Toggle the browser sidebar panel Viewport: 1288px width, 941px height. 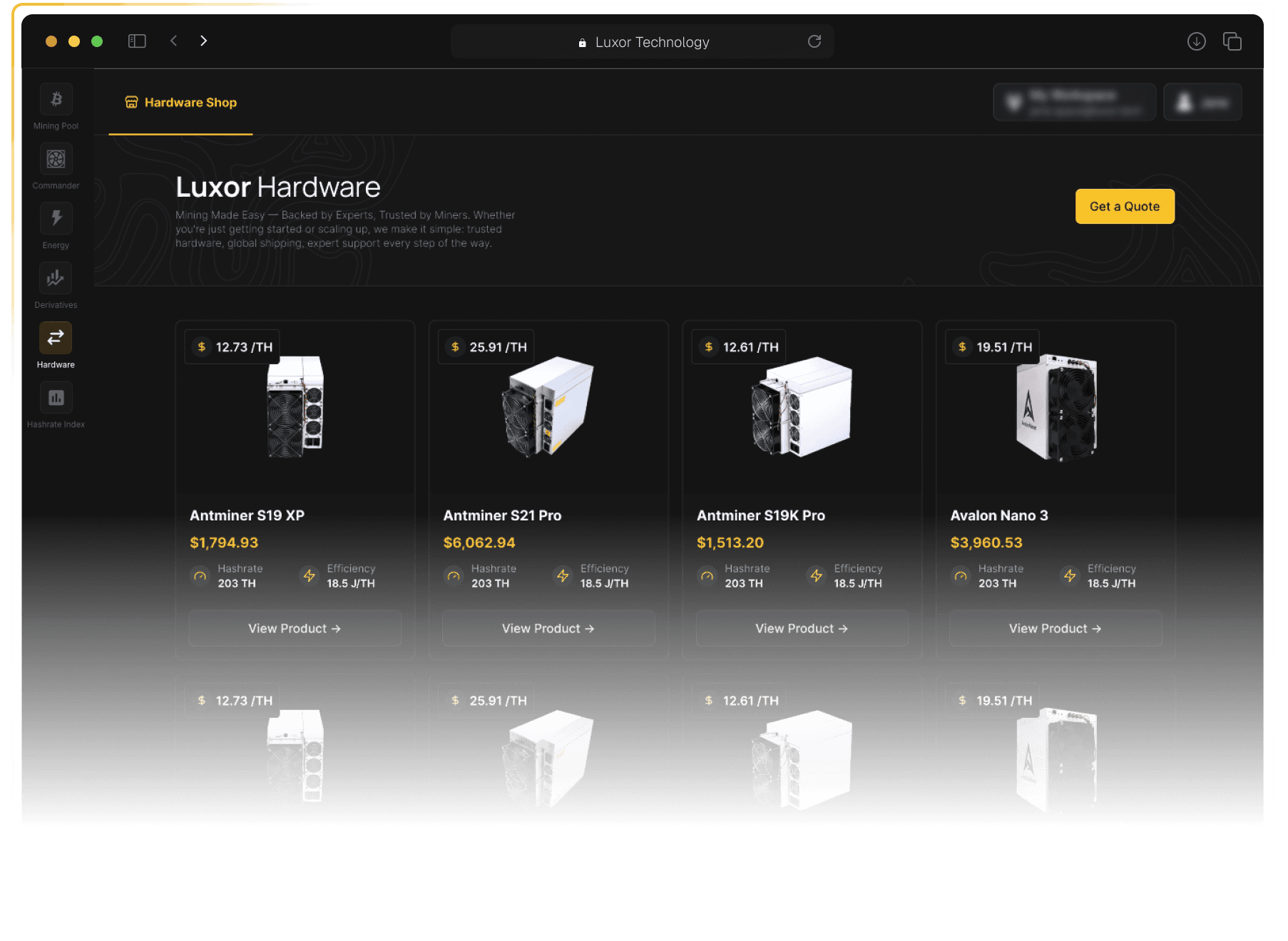coord(137,41)
